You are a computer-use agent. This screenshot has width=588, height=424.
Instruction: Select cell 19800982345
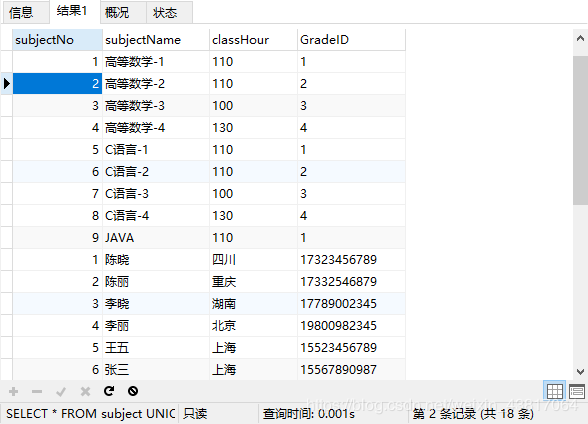351,325
